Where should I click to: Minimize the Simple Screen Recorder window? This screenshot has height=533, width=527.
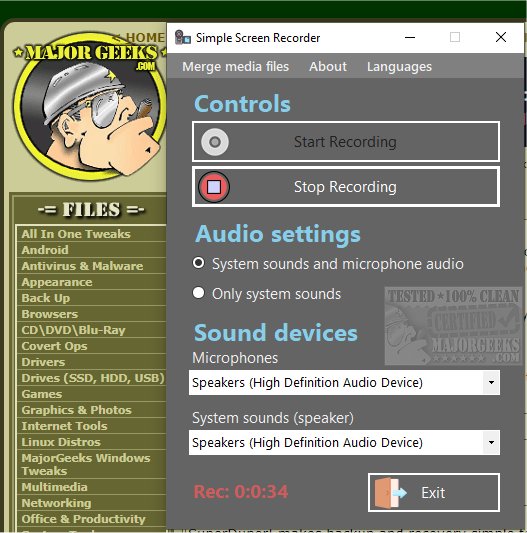coord(410,37)
